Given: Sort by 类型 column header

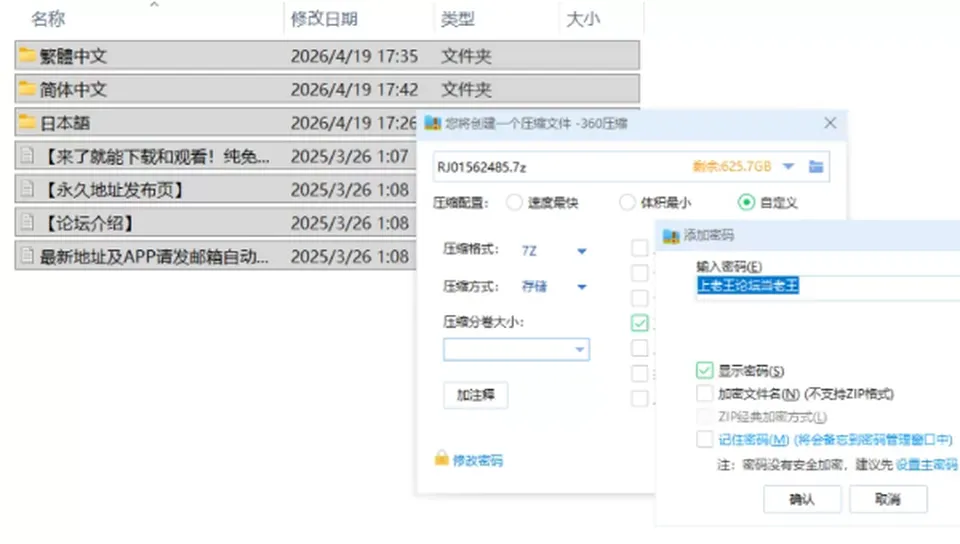Looking at the screenshot, I should point(457,19).
